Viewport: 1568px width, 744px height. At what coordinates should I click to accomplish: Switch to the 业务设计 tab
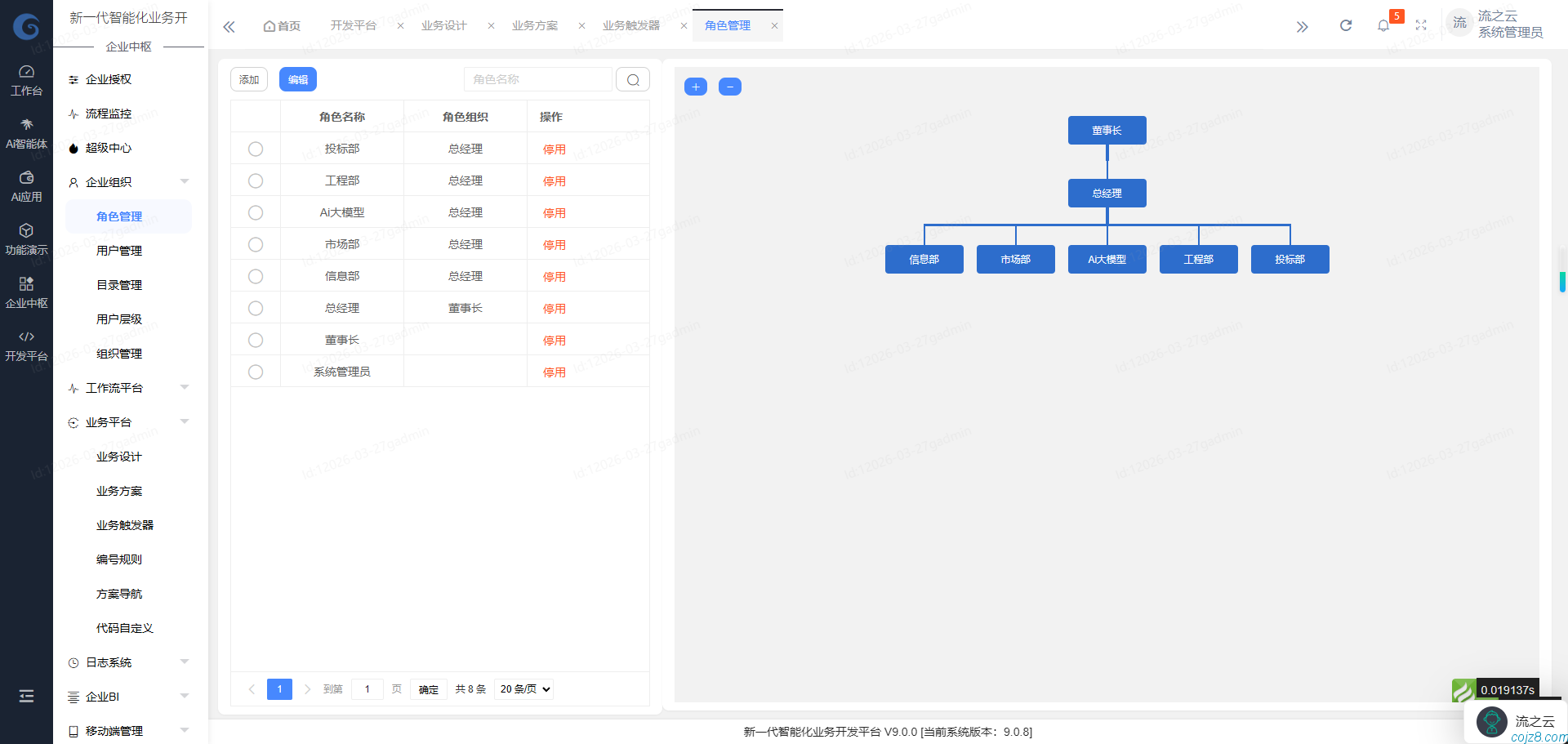[443, 25]
